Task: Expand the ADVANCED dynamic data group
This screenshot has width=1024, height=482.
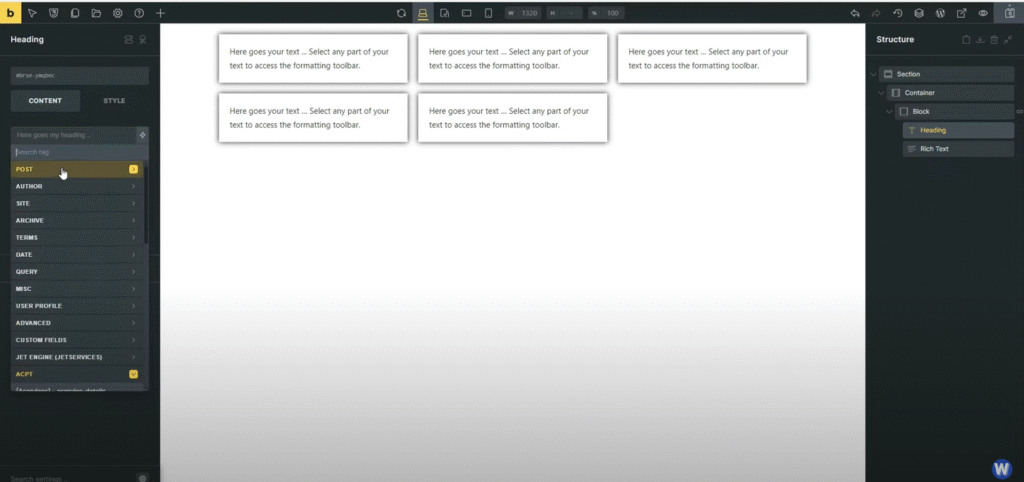Action: [77, 323]
